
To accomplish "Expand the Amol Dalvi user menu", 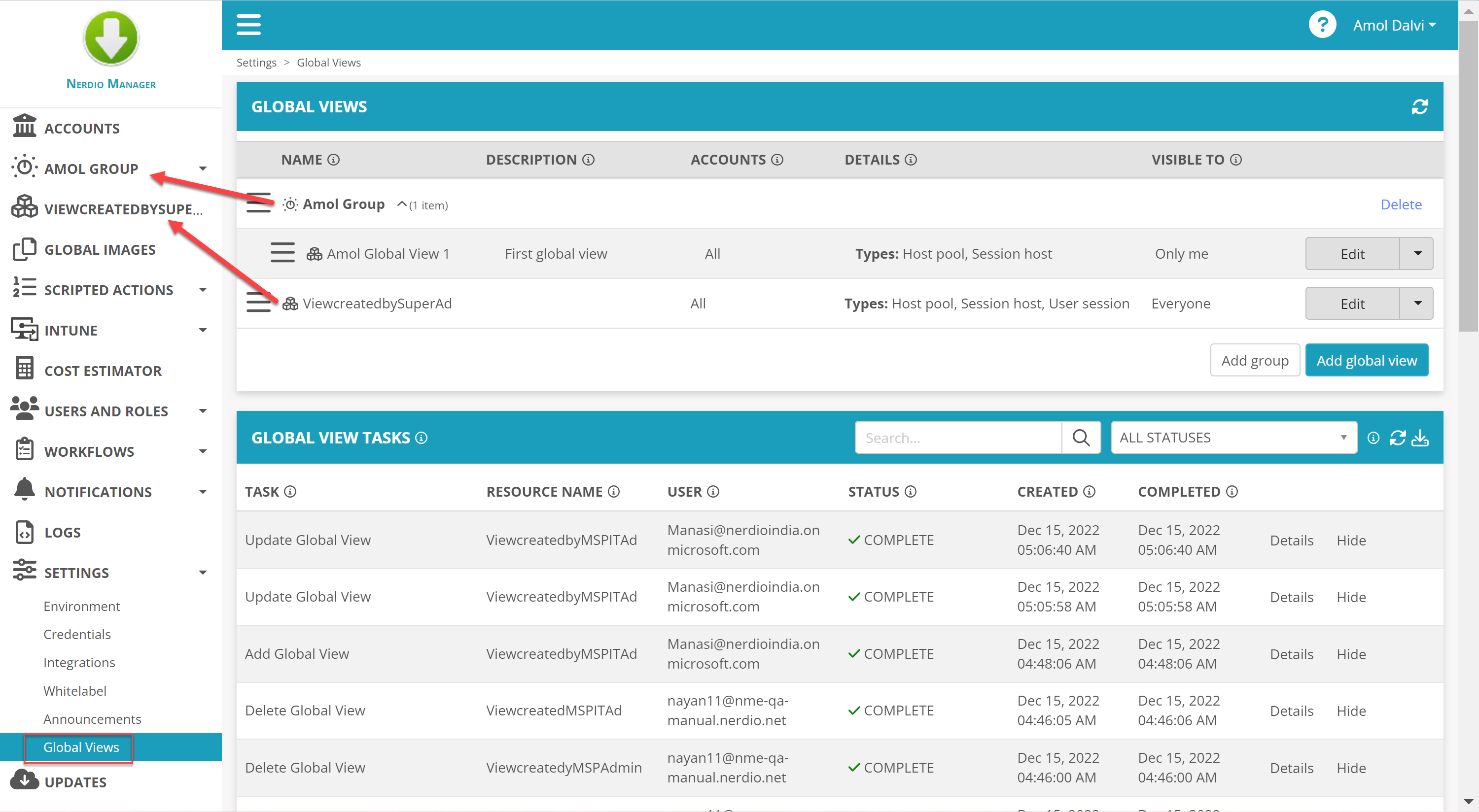I will [x=1394, y=25].
